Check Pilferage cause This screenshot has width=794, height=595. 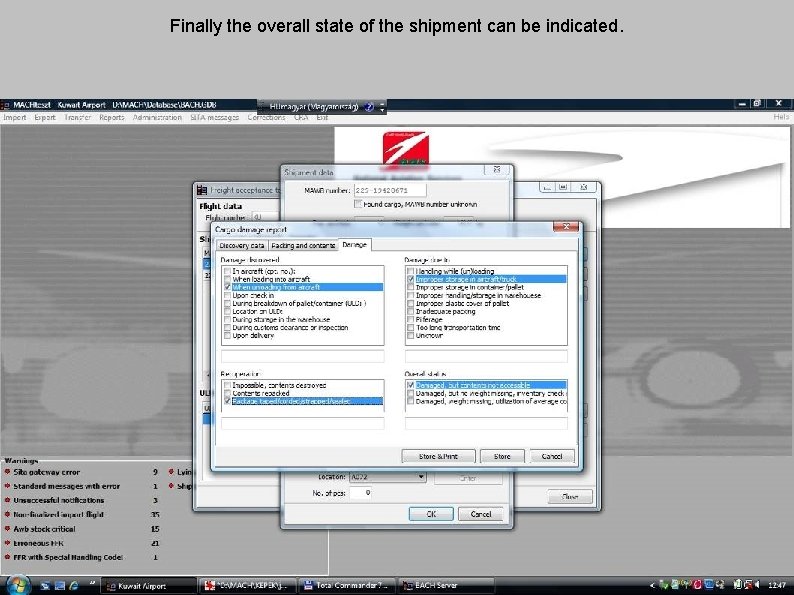tap(411, 320)
